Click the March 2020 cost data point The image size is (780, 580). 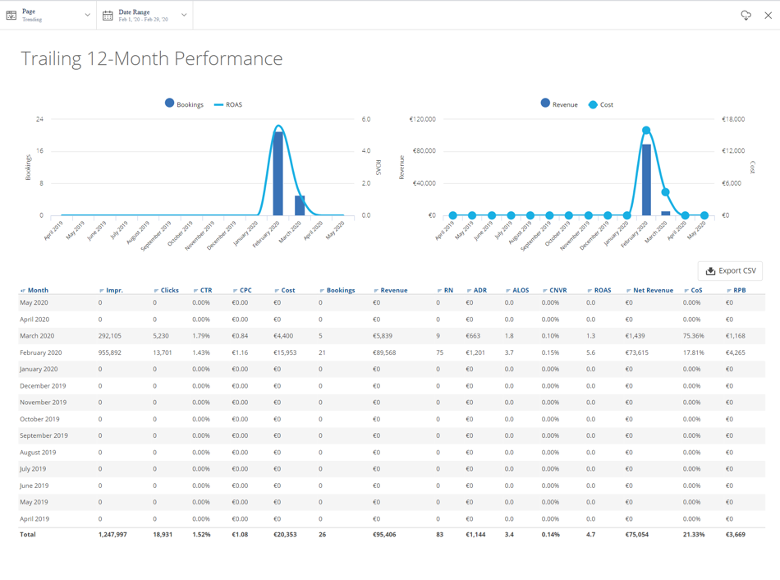pos(666,192)
